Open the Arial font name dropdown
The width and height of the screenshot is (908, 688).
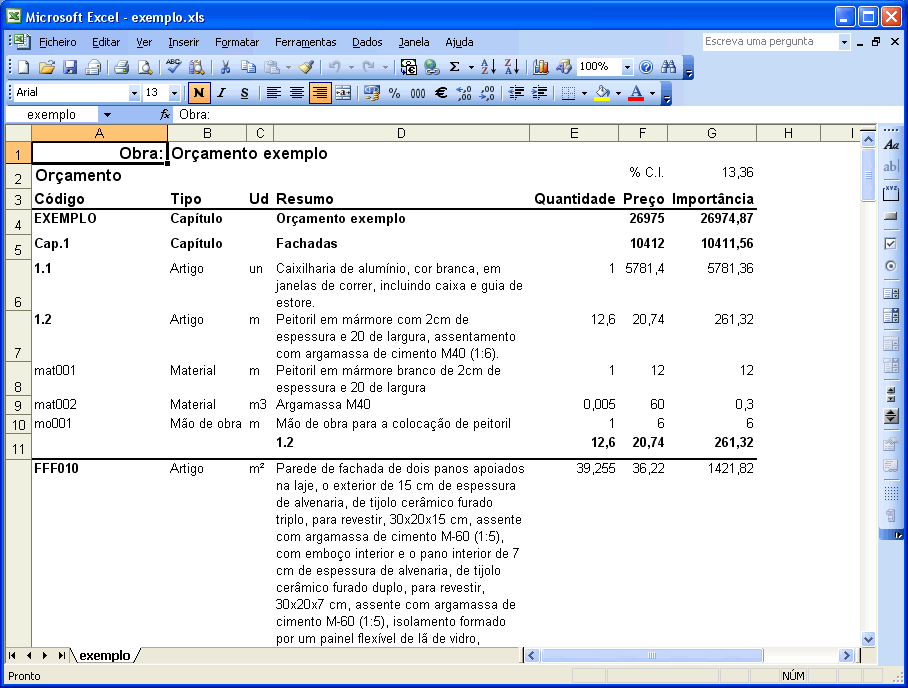point(134,93)
